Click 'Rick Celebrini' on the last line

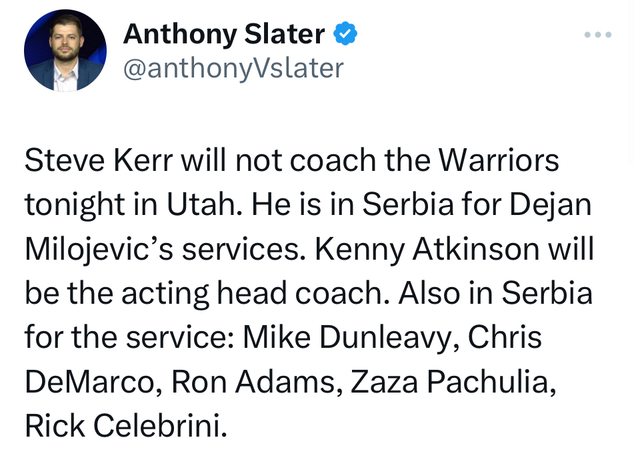[x=125, y=426]
